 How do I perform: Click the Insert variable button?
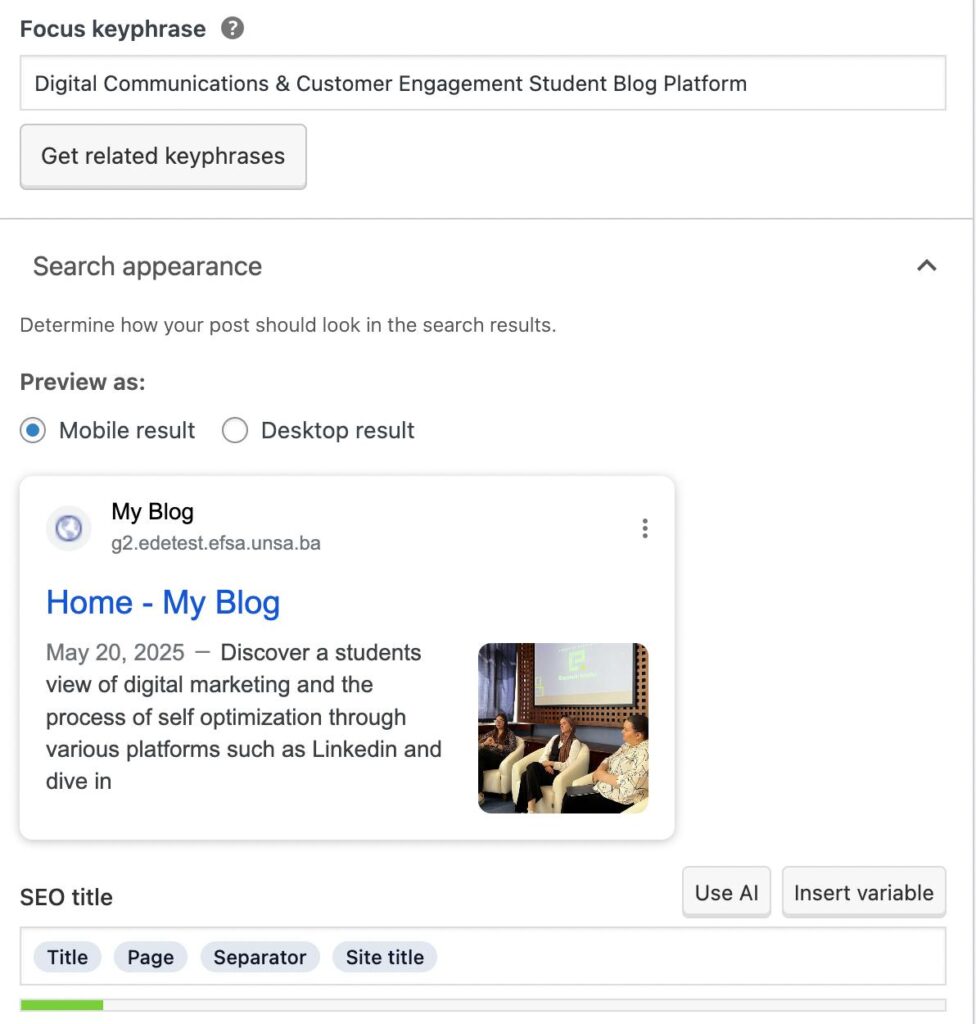click(864, 892)
